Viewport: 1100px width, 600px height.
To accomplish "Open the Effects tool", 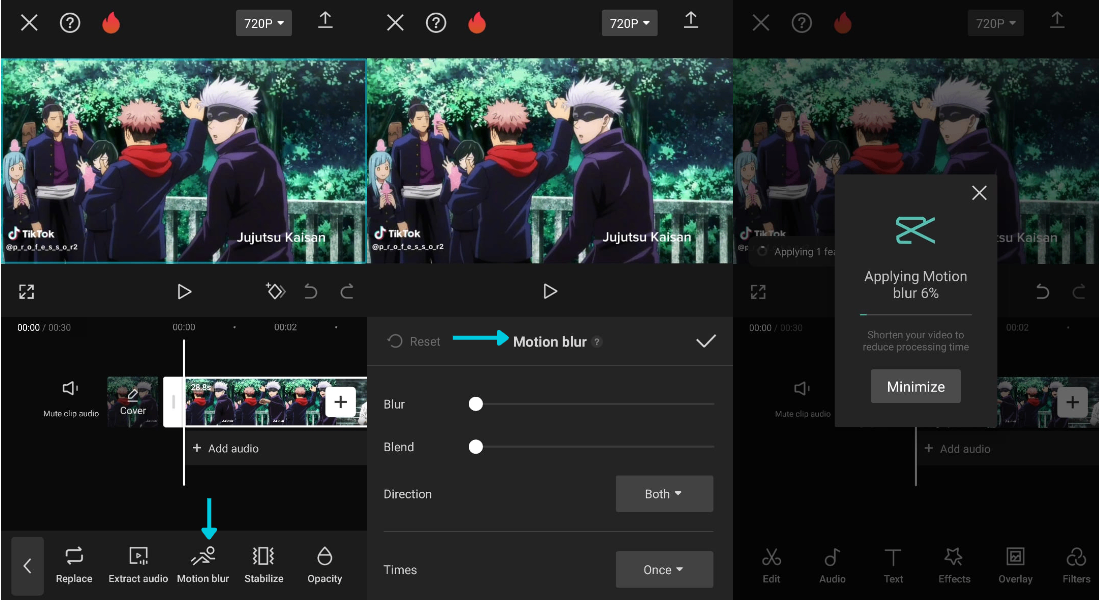I will 954,566.
